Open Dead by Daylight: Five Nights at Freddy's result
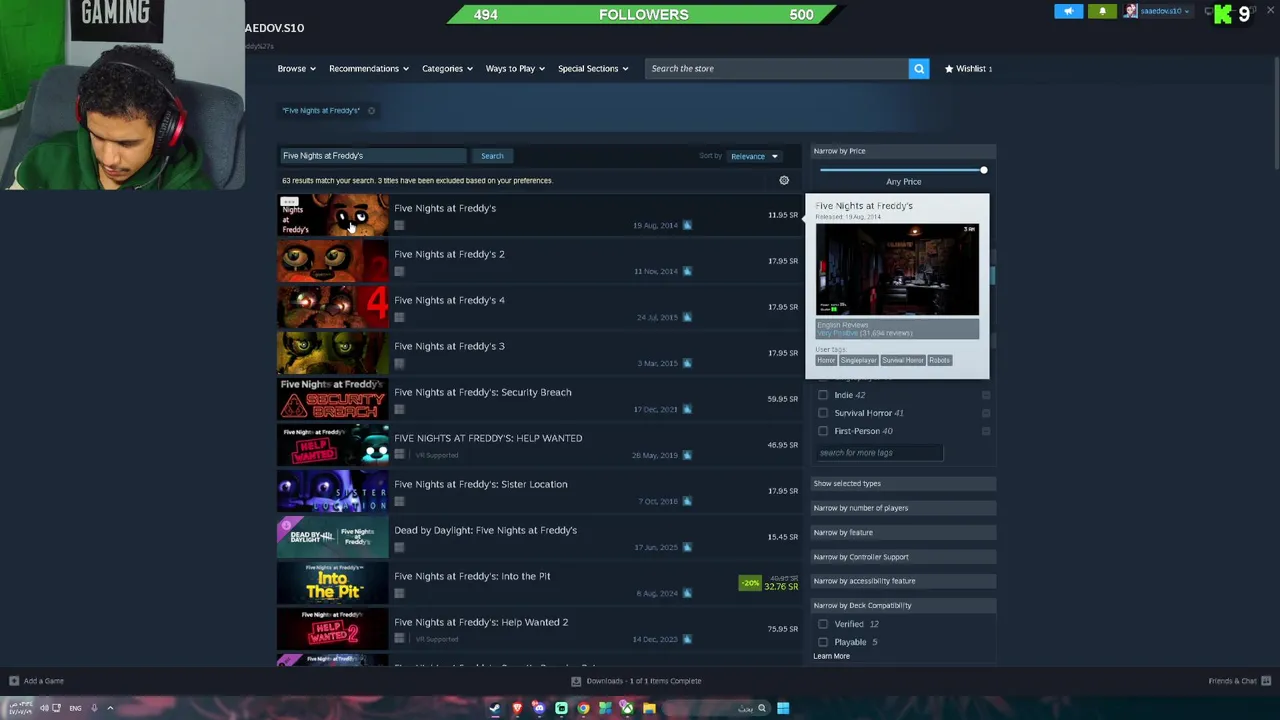 (538, 537)
